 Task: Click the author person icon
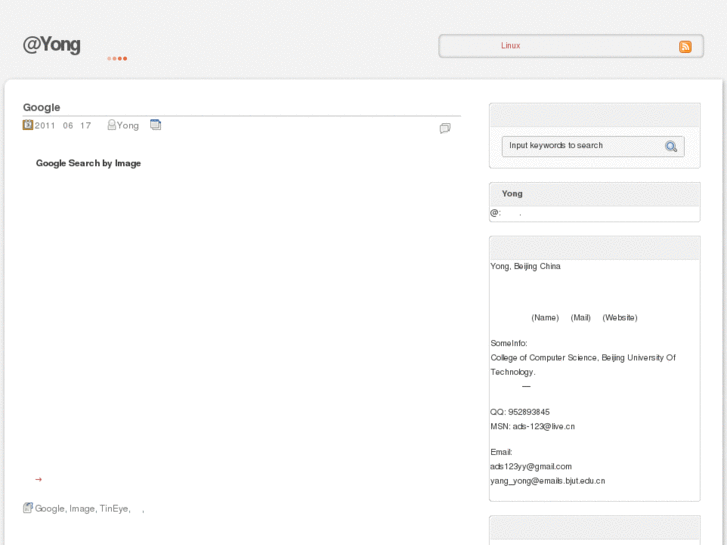pos(112,125)
